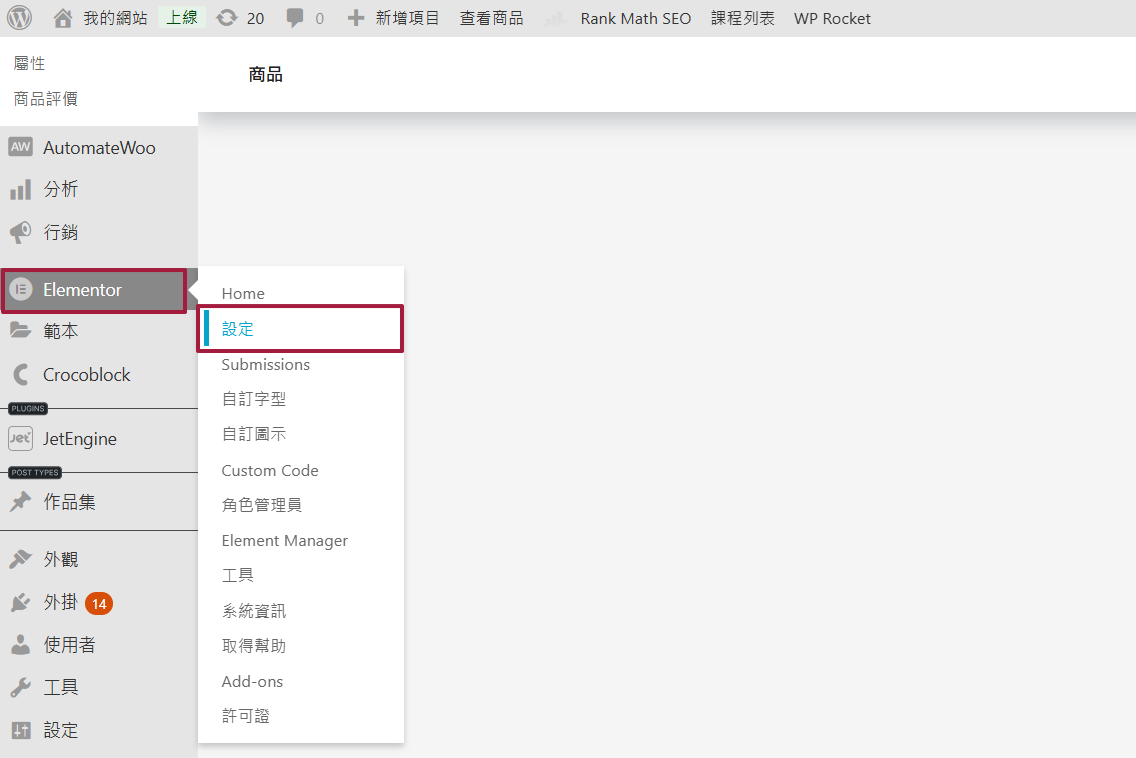Viewport: 1136px width, 758px height.
Task: Click the Elementor logo icon
Action: (20, 290)
